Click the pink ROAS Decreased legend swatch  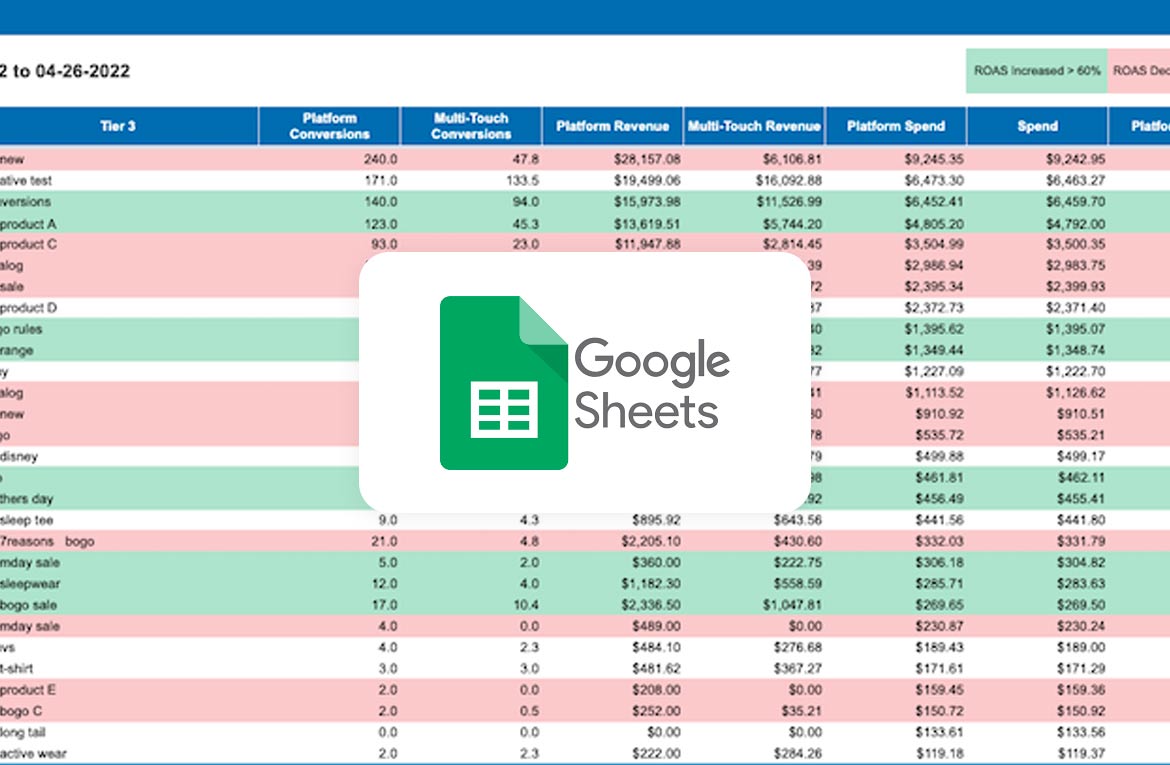pos(1139,71)
